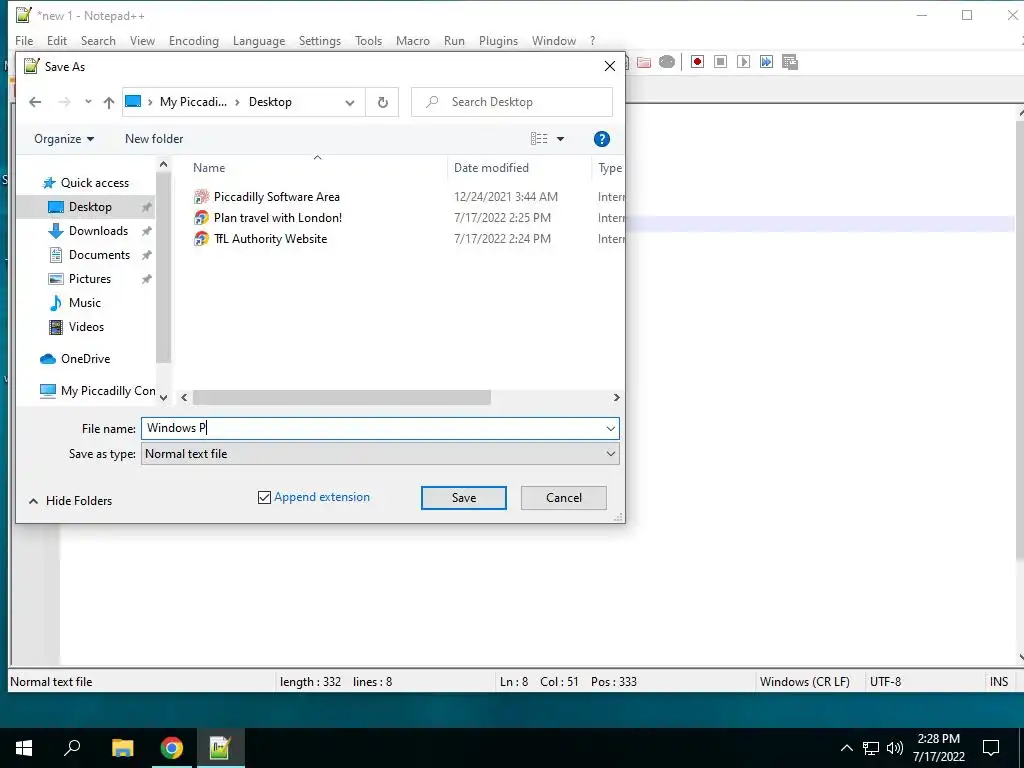Click the Monitoring eye icon in Notepad++ toolbar
Screen dimensions: 1024x768
(667, 62)
